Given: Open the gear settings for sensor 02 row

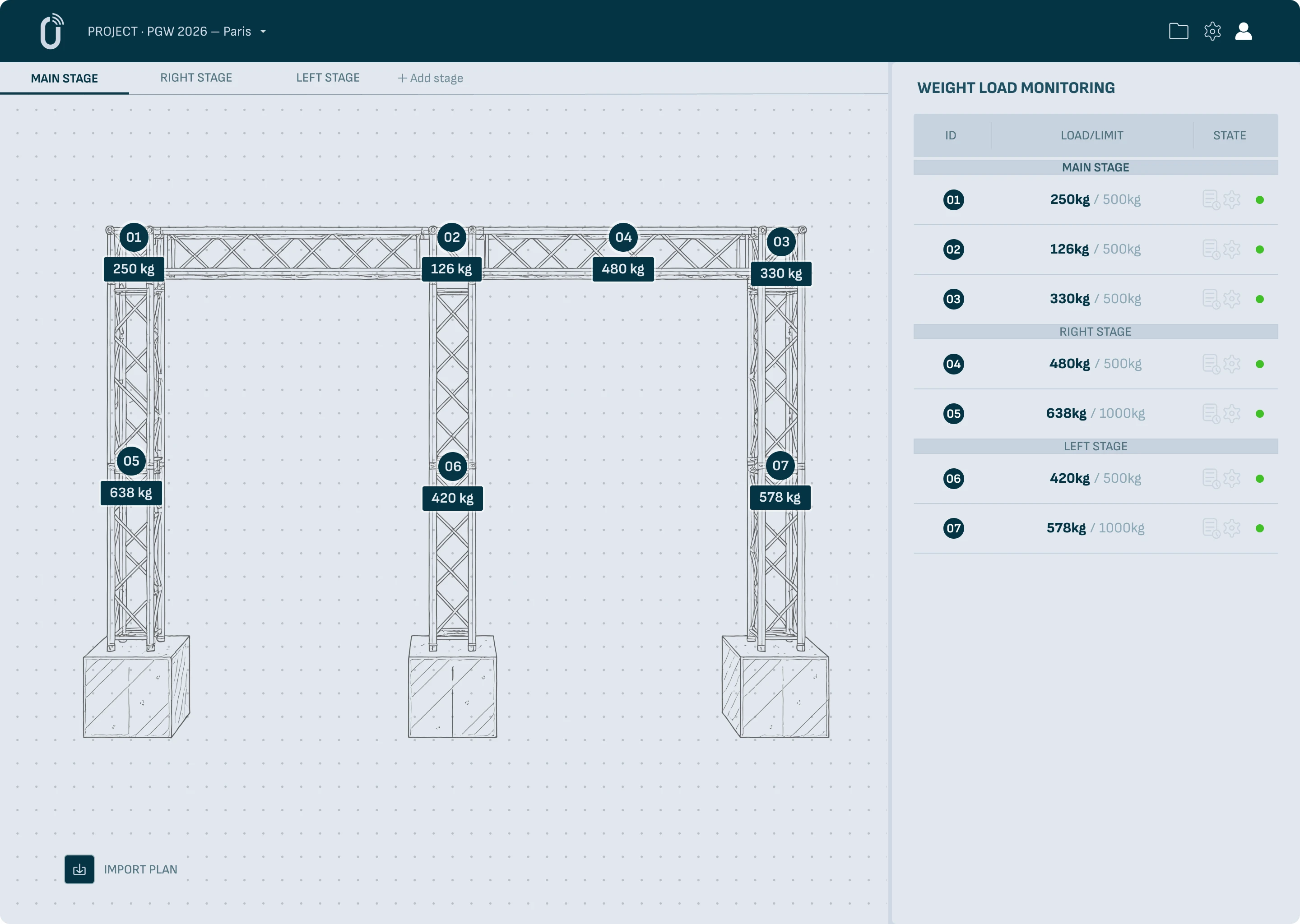Looking at the screenshot, I should pyautogui.click(x=1232, y=249).
